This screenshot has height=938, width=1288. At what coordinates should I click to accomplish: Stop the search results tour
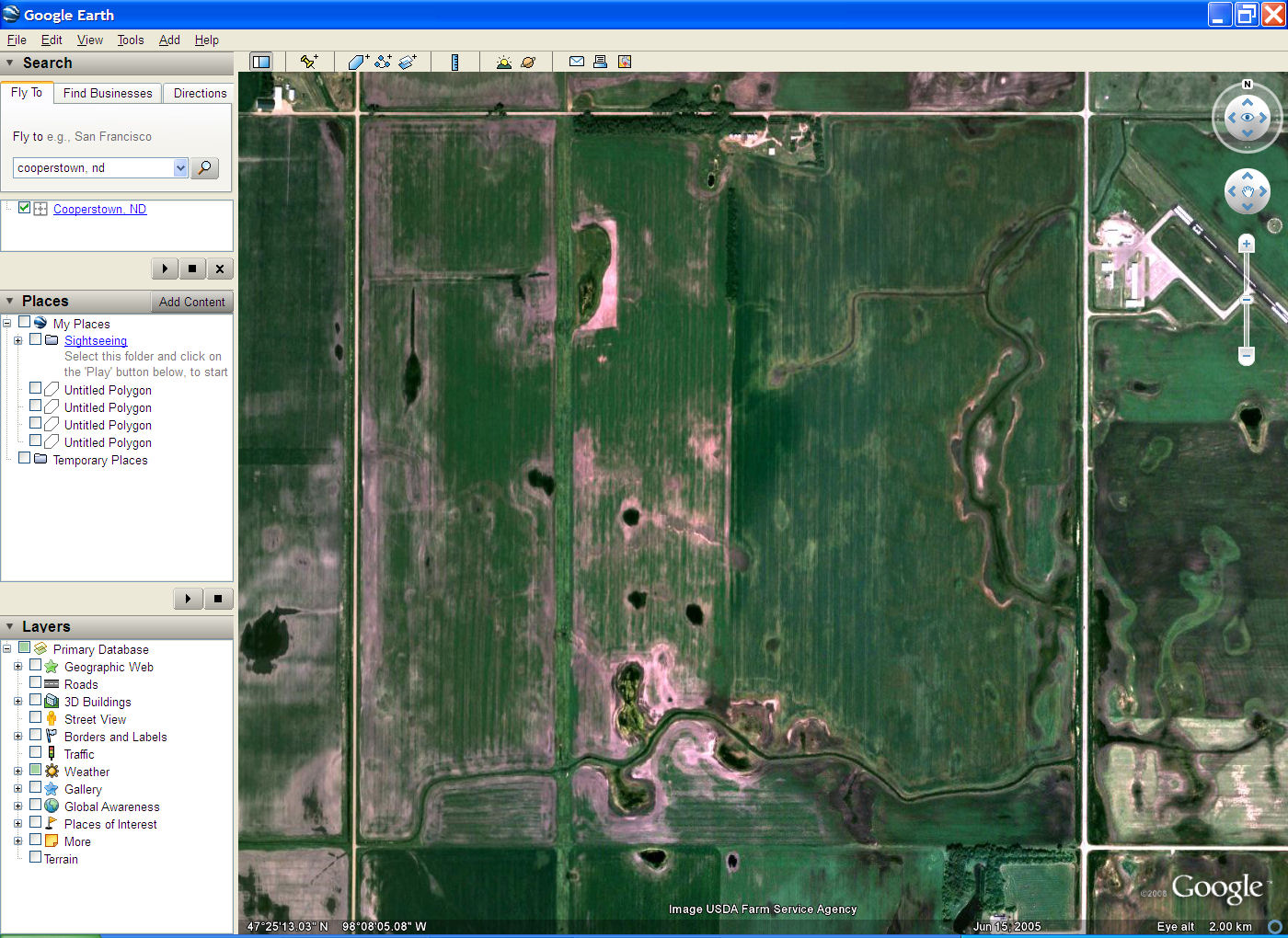tap(191, 269)
